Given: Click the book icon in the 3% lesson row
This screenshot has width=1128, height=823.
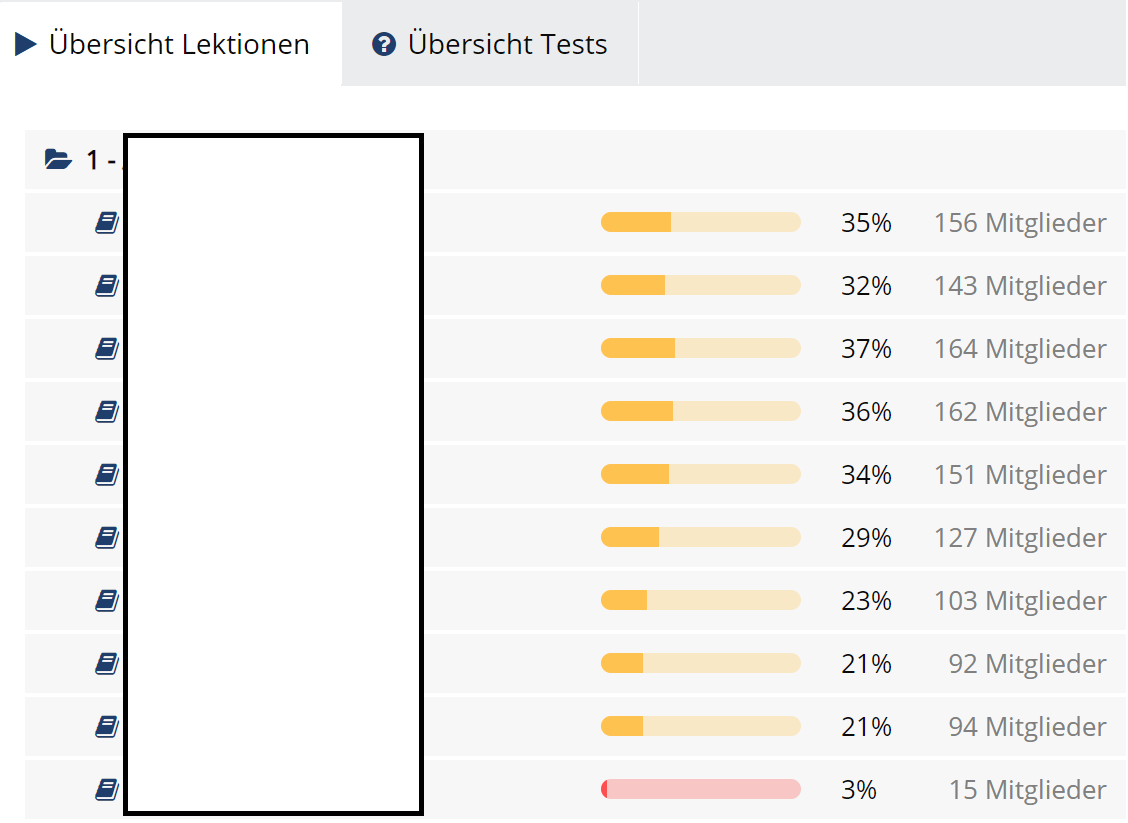Looking at the screenshot, I should [106, 789].
